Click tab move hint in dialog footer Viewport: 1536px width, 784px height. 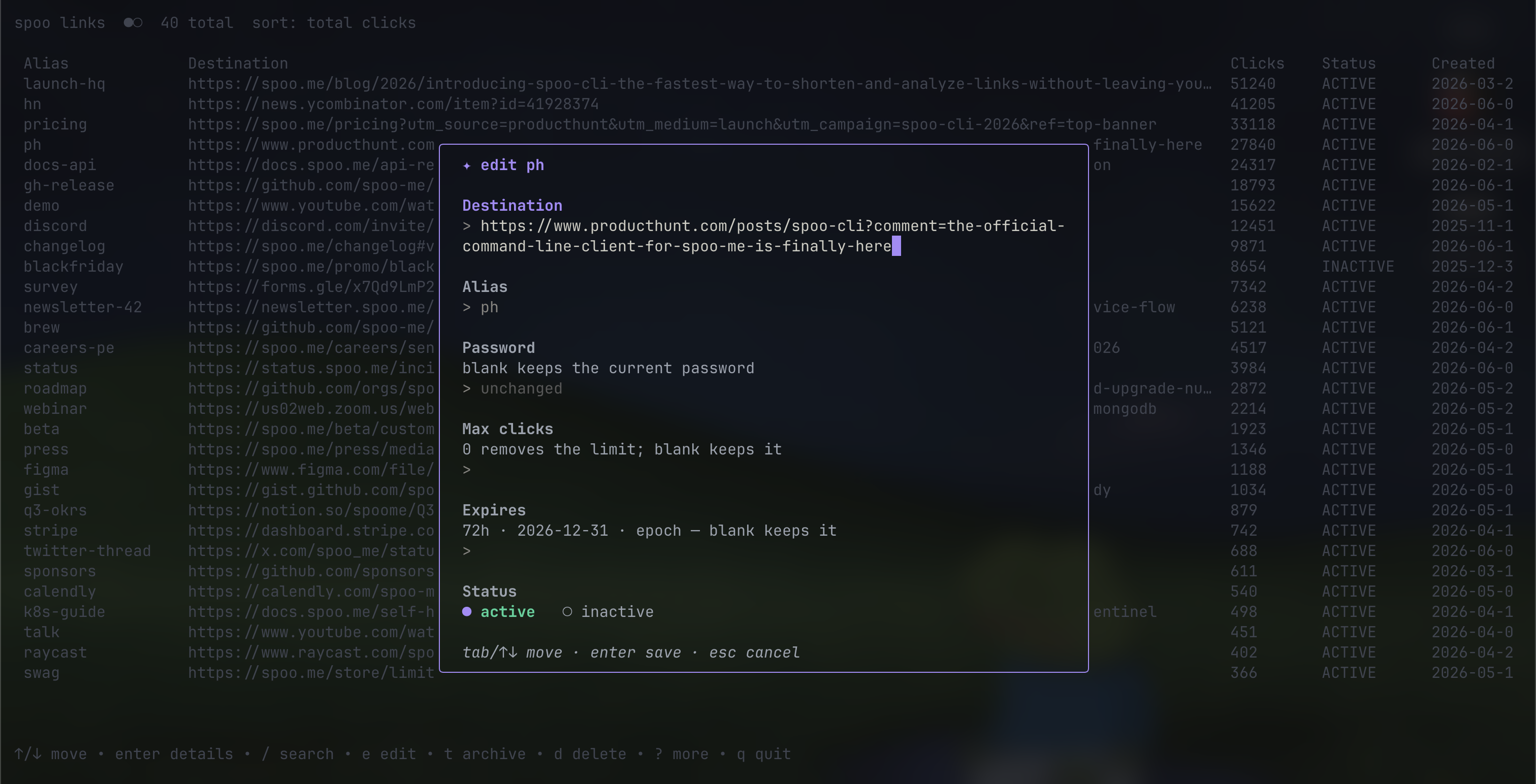[512, 653]
